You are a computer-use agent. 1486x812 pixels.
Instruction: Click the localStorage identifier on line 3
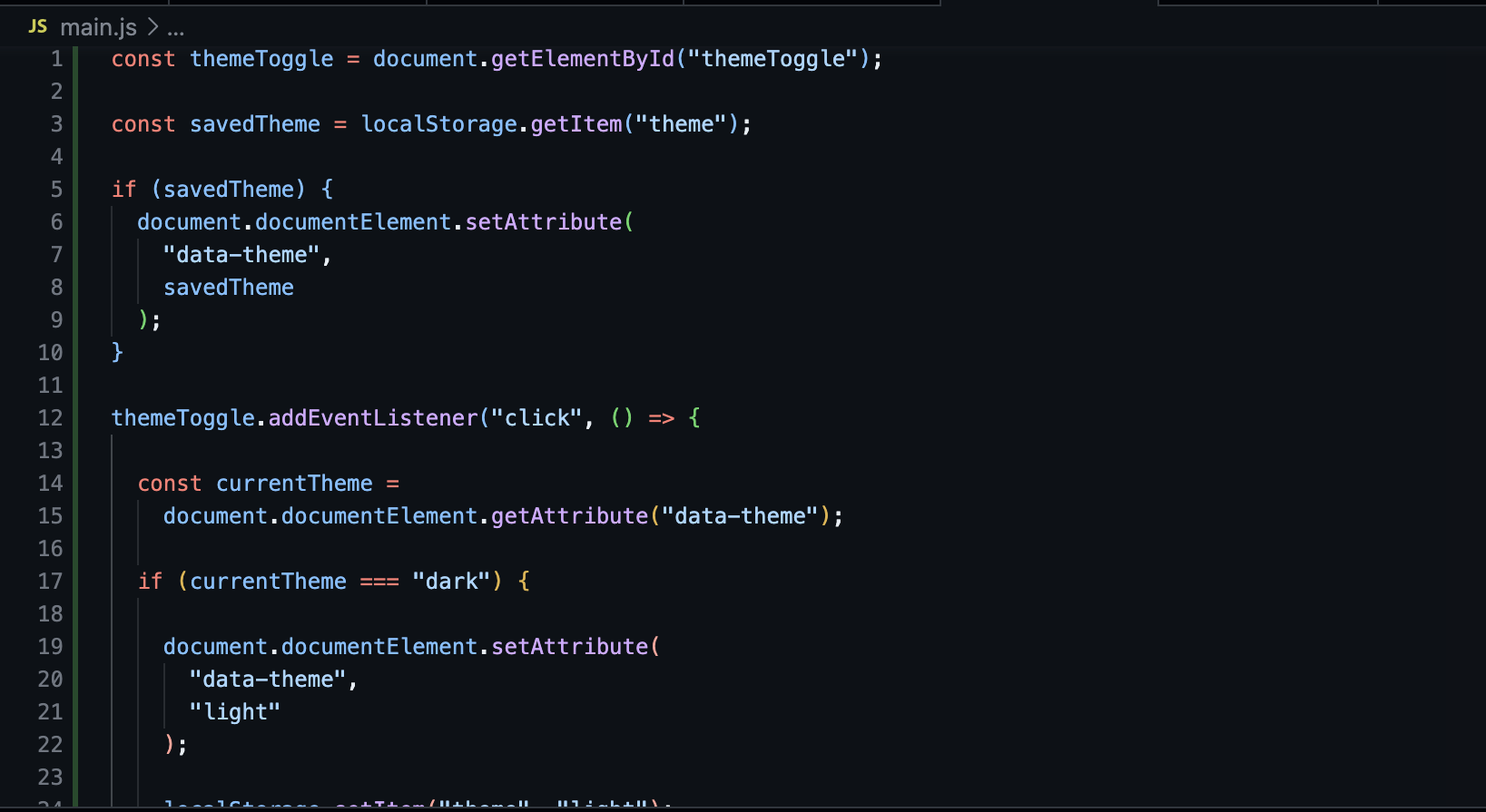click(439, 124)
